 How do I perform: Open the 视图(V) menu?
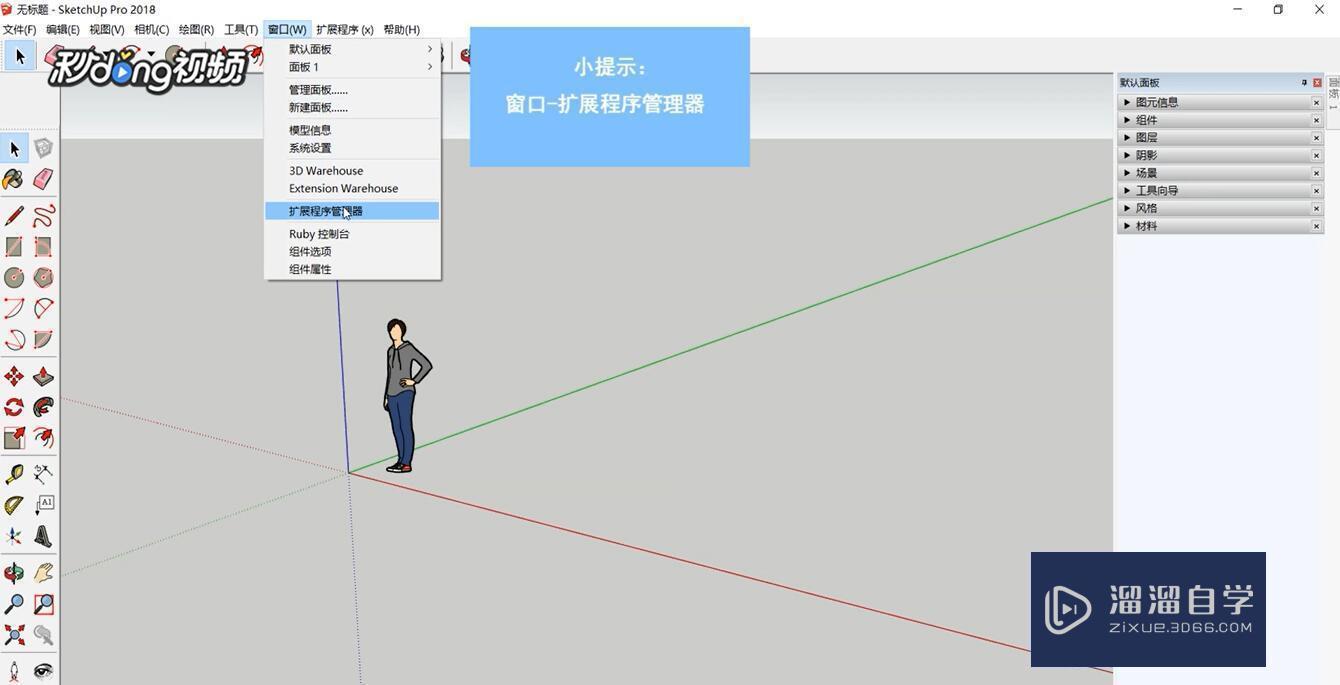[106, 30]
